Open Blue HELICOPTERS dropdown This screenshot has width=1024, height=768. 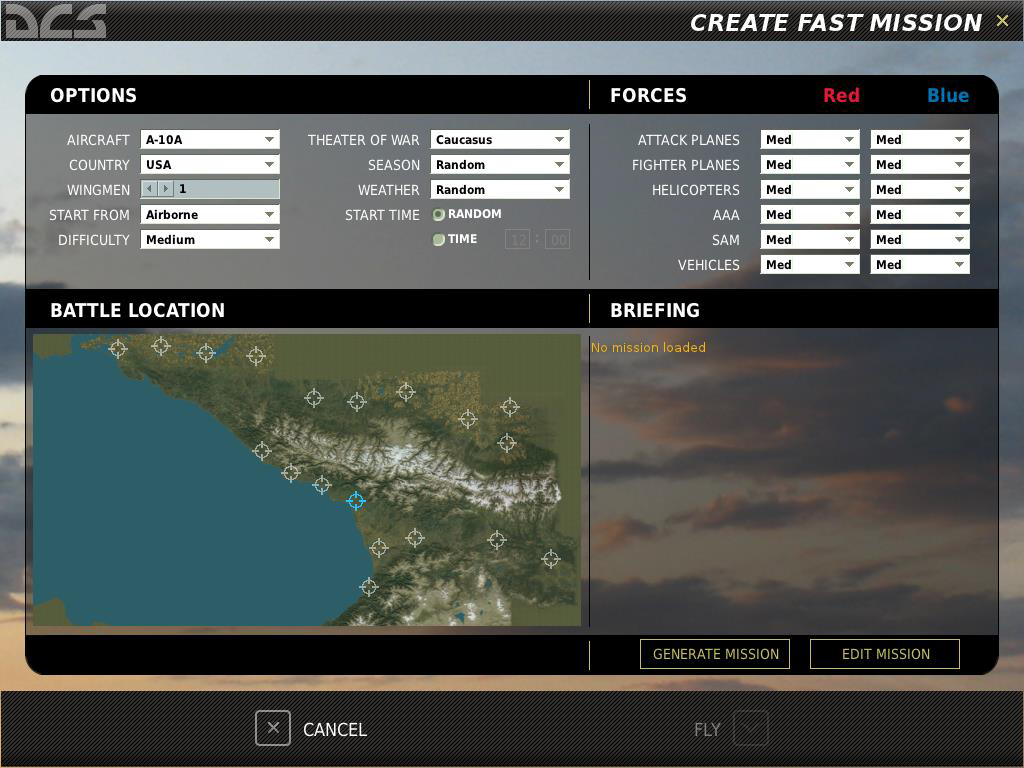pos(920,189)
